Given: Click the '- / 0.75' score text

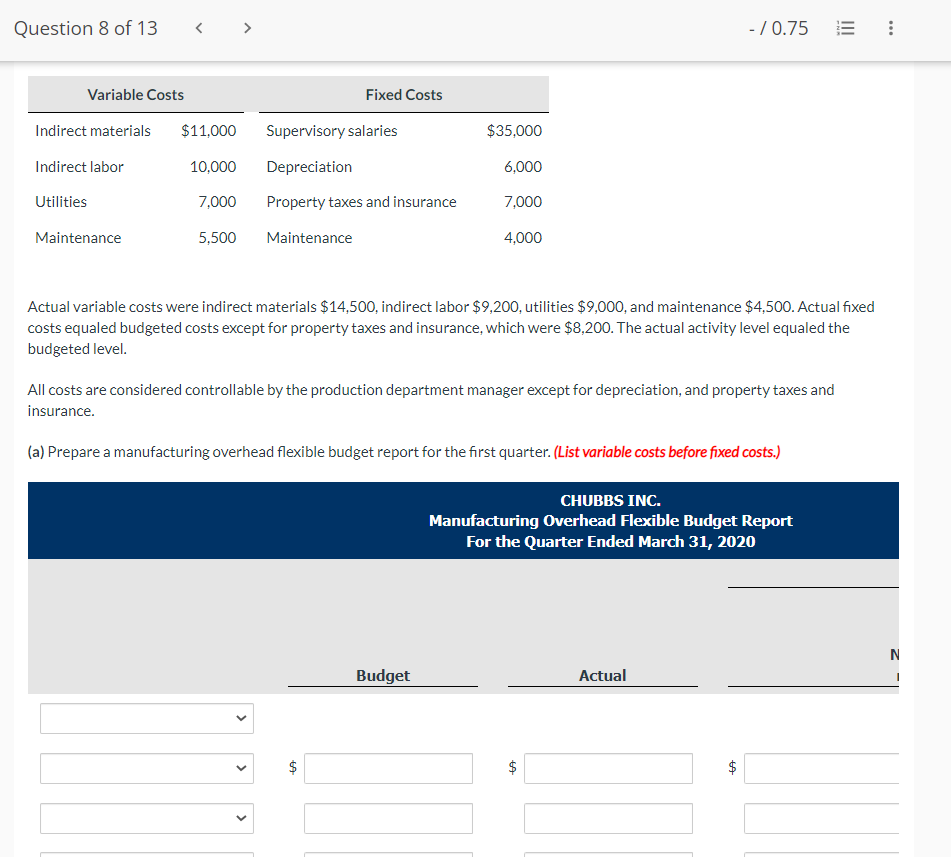Looking at the screenshot, I should (x=779, y=28).
